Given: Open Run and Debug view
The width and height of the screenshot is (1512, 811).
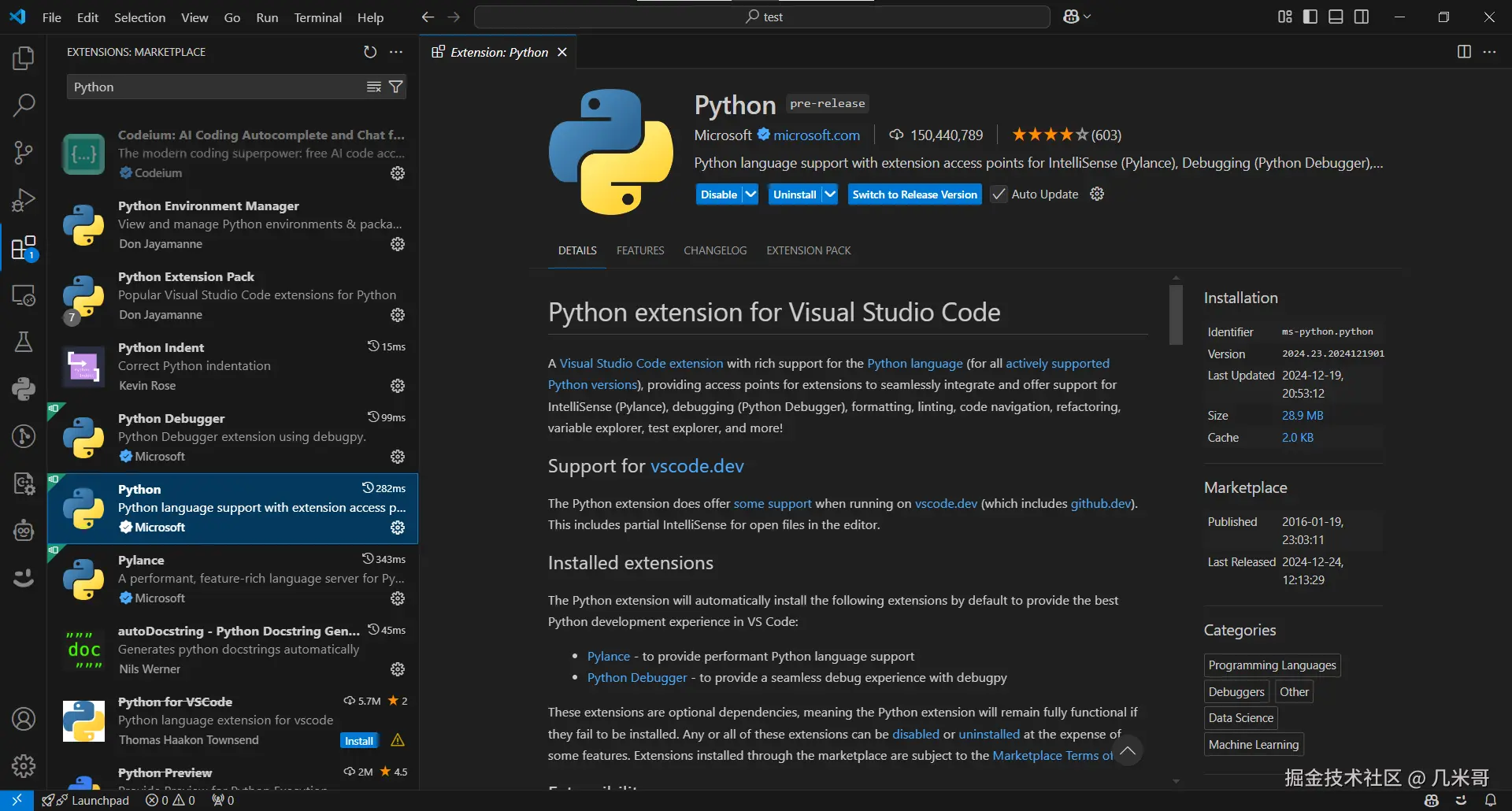Looking at the screenshot, I should (24, 200).
